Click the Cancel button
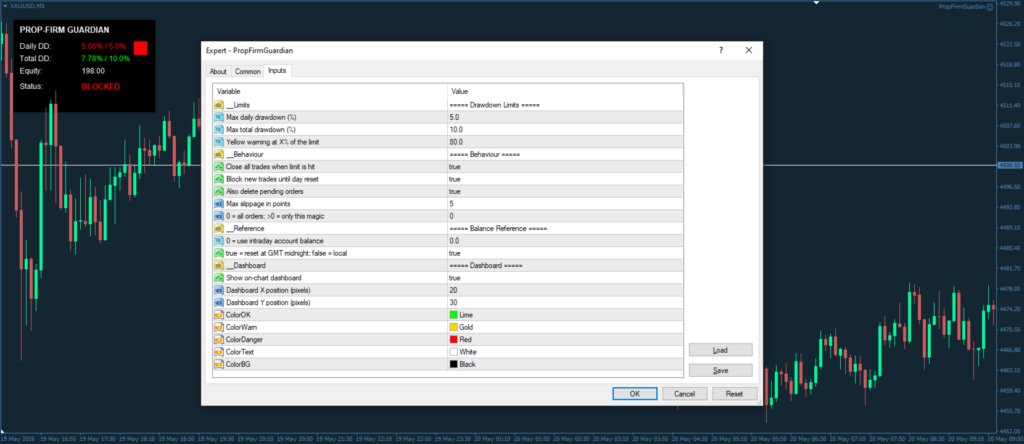The height and width of the screenshot is (444, 1024). pyautogui.click(x=684, y=394)
